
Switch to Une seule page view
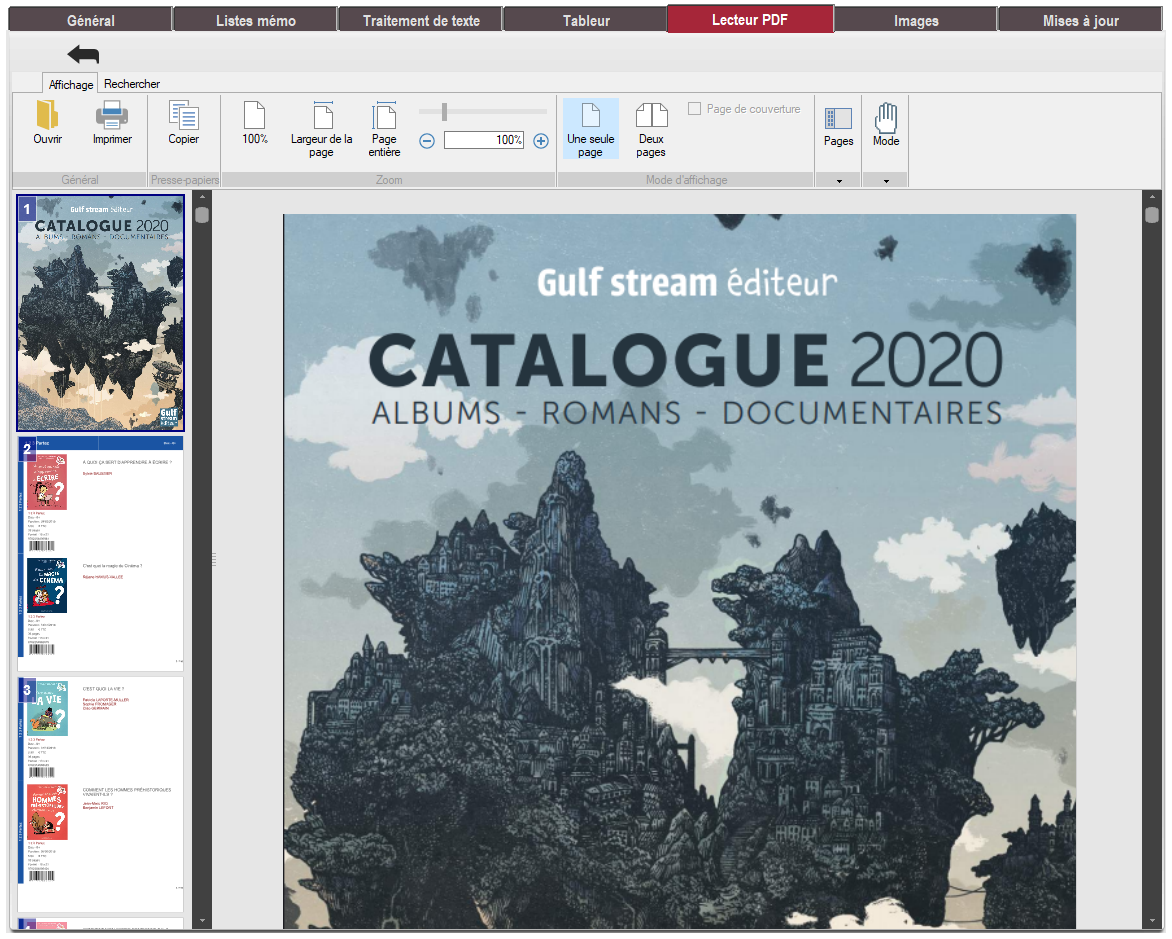click(x=590, y=129)
